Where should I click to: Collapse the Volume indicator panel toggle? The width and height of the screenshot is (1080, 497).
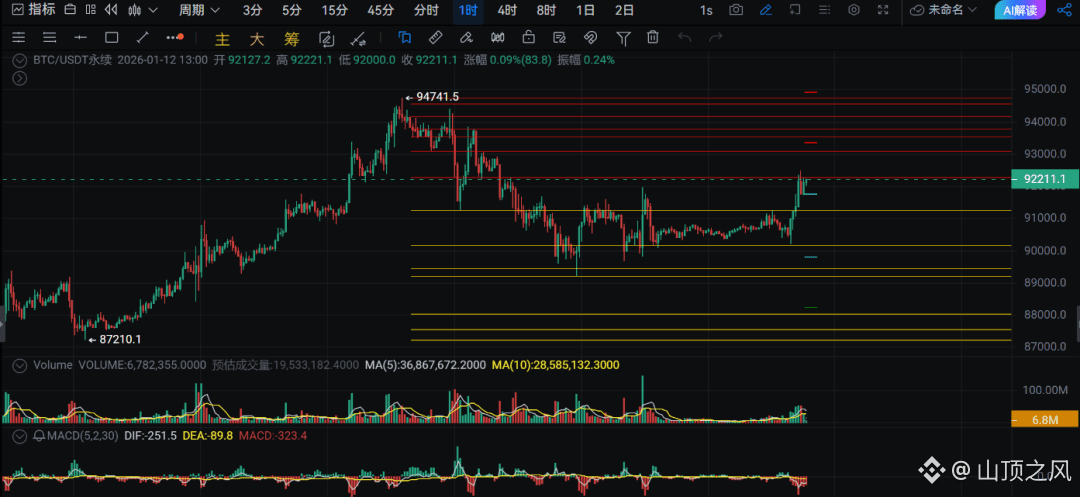pos(19,365)
